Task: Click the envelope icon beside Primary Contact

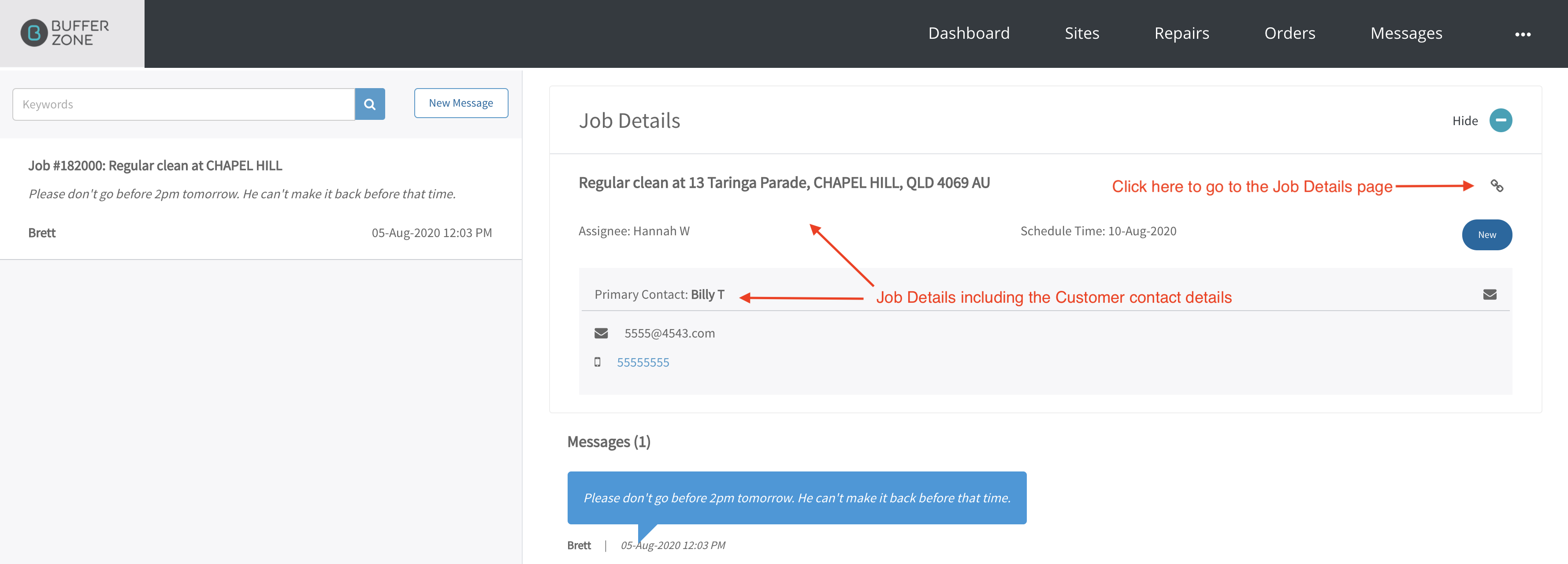Action: (1490, 294)
